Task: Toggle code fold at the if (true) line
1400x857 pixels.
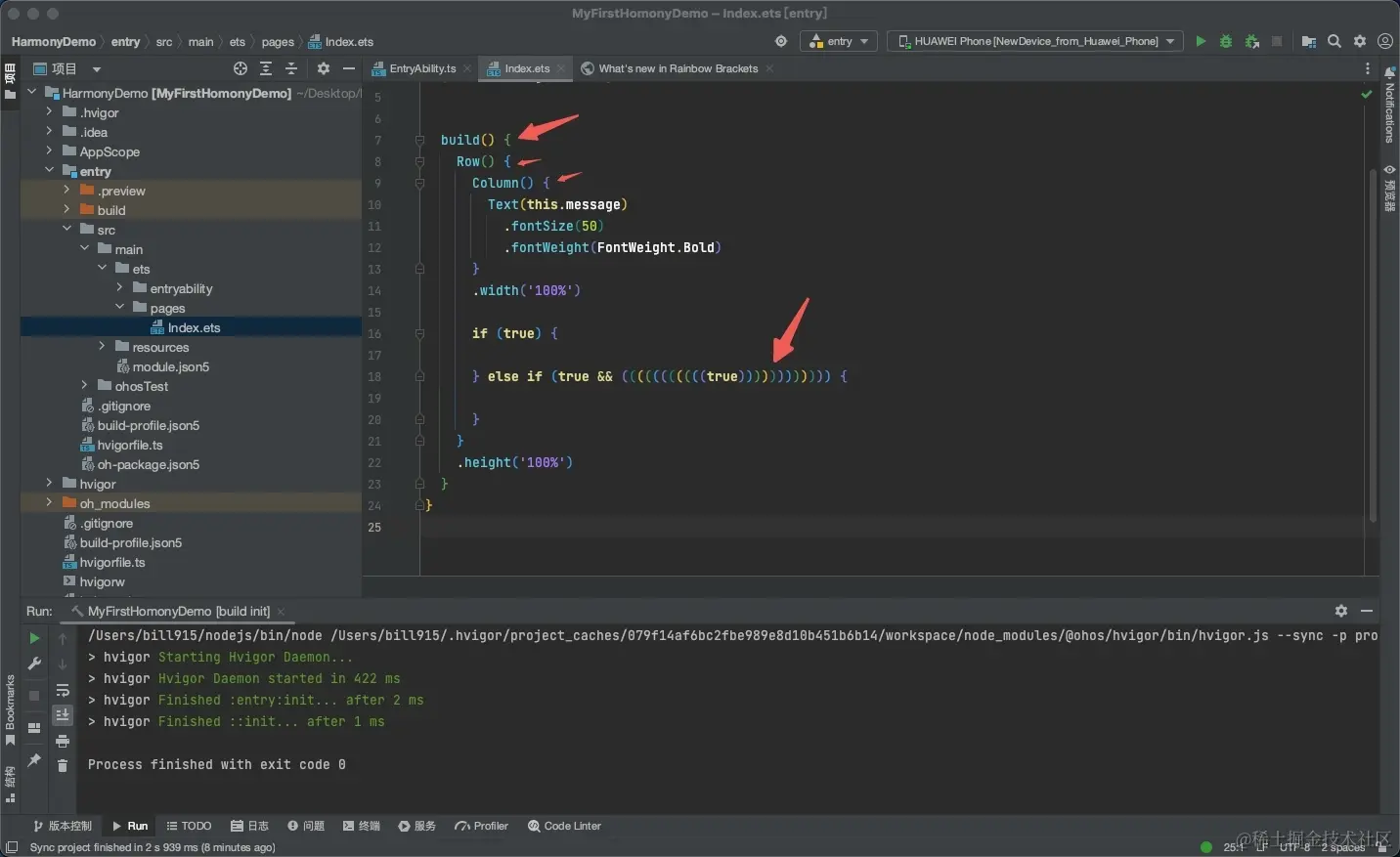Action: coord(419,333)
